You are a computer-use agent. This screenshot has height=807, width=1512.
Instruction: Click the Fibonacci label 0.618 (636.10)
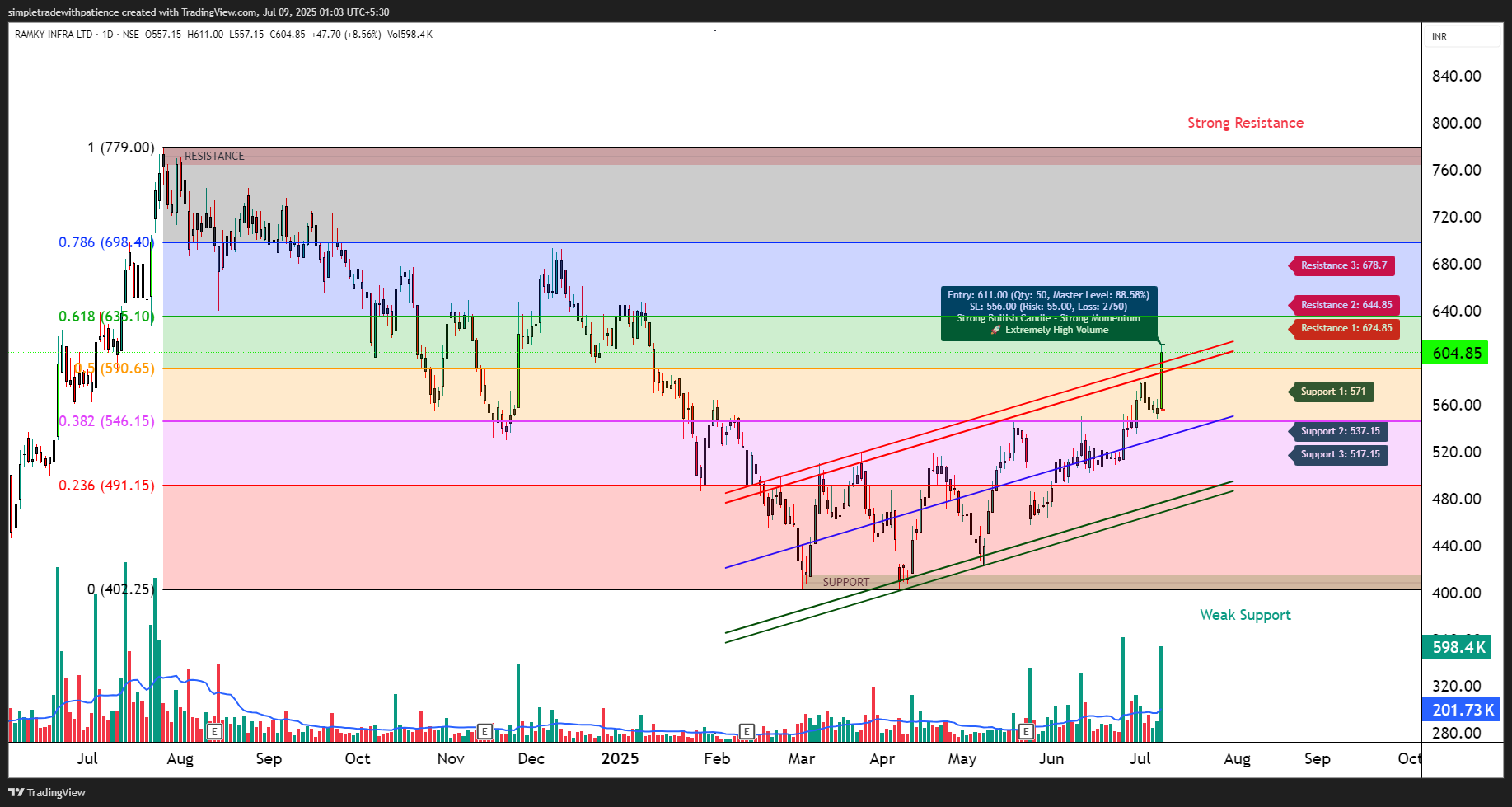point(106,317)
